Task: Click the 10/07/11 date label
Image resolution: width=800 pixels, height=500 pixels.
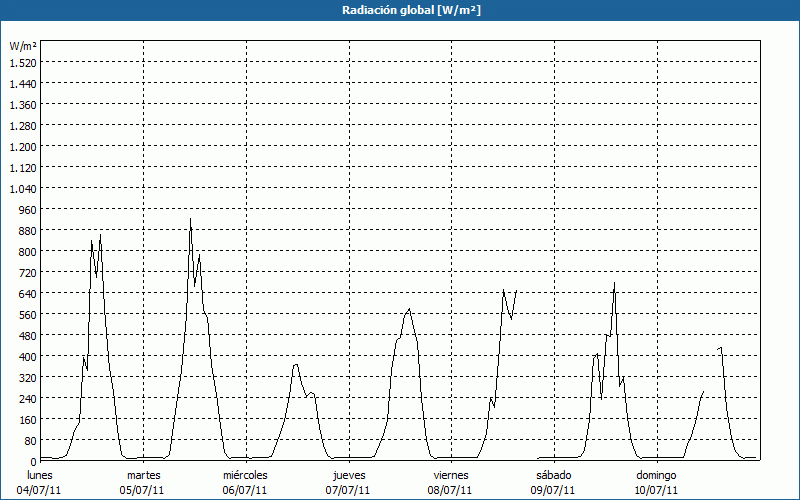Action: pos(656,490)
